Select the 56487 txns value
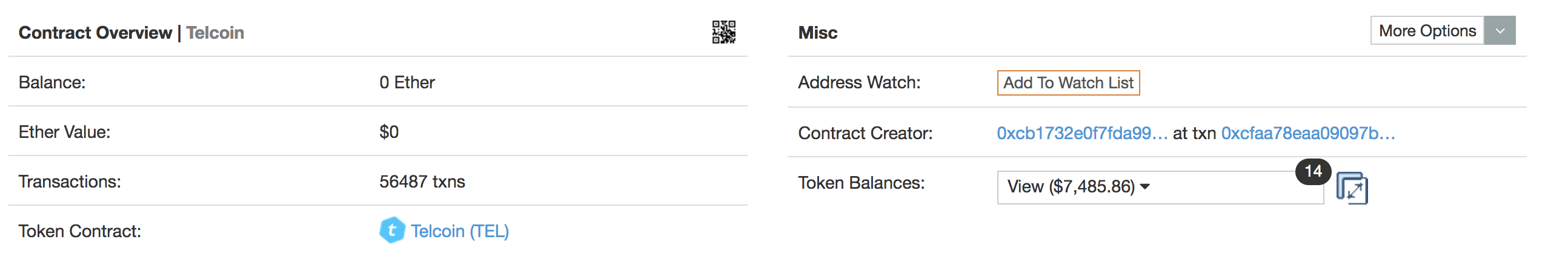The height and width of the screenshot is (265, 1568). click(422, 181)
